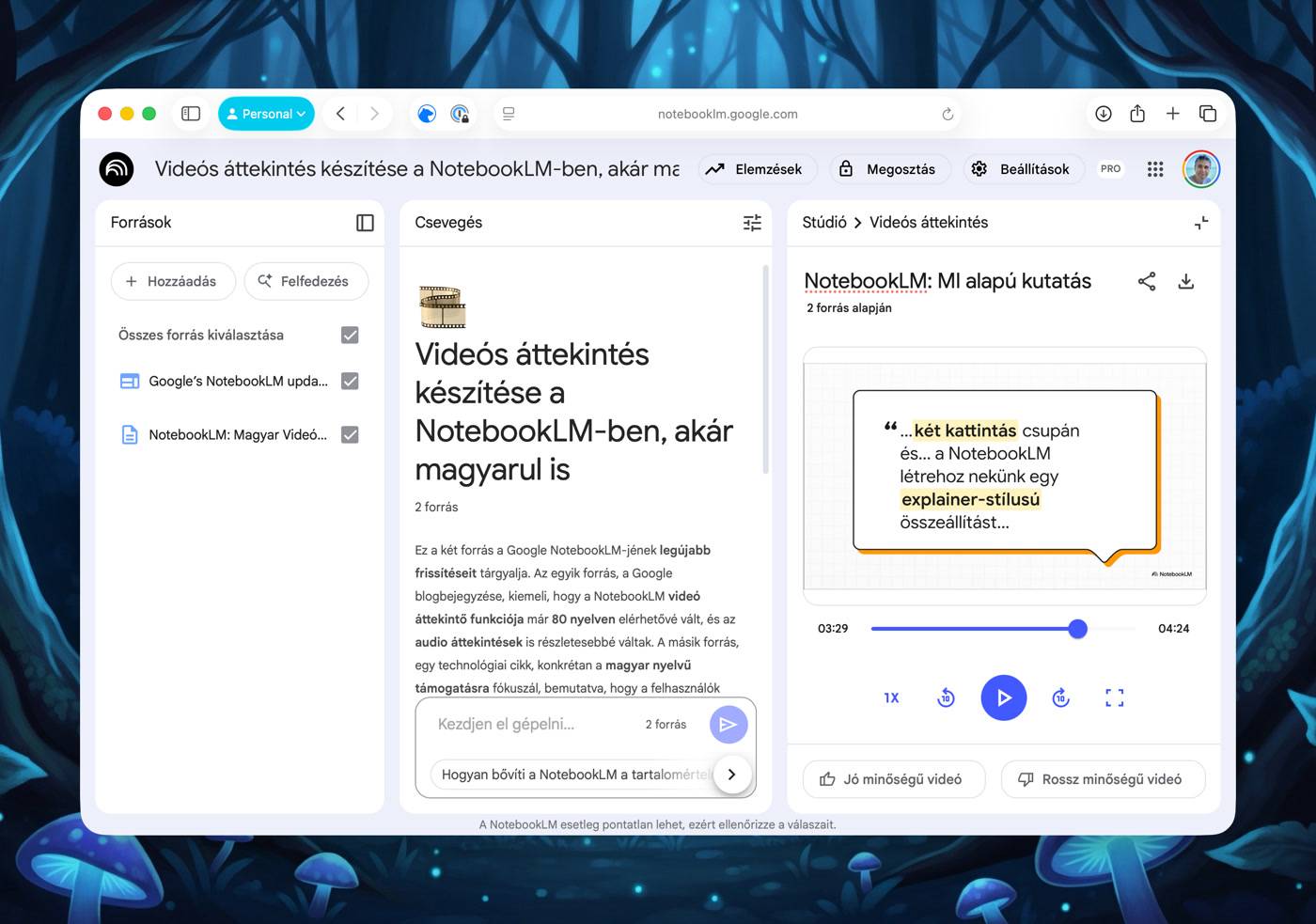
Task: Enter fullscreen video mode
Action: [x=1115, y=698]
